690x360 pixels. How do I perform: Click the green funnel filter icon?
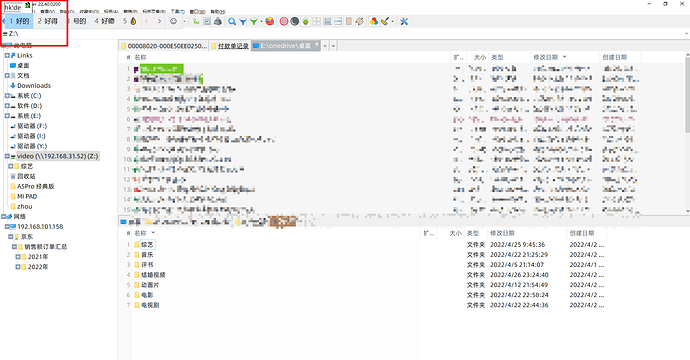click(x=254, y=21)
